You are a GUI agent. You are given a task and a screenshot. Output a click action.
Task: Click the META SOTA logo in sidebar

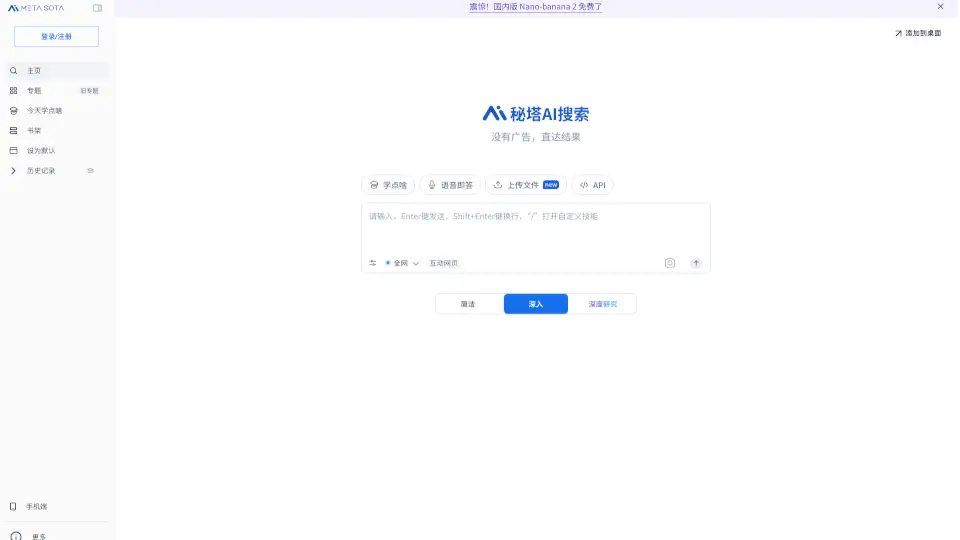[x=36, y=8]
